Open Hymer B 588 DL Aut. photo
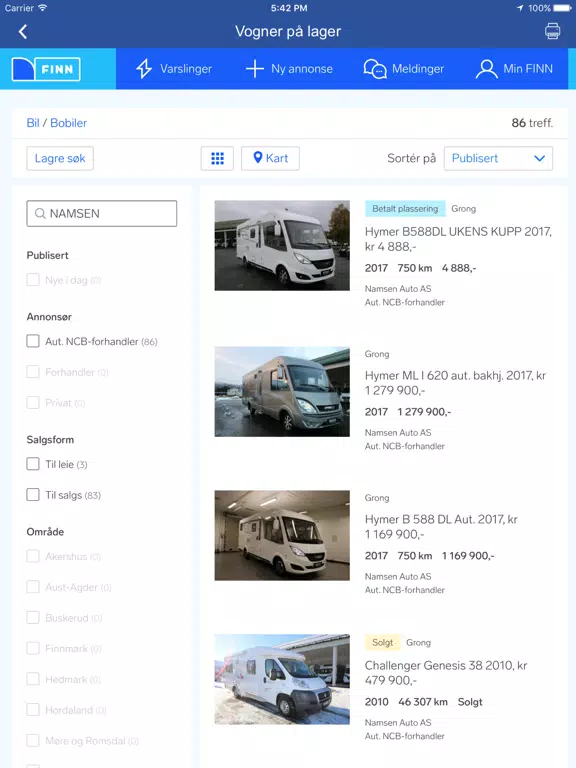 pyautogui.click(x=282, y=535)
